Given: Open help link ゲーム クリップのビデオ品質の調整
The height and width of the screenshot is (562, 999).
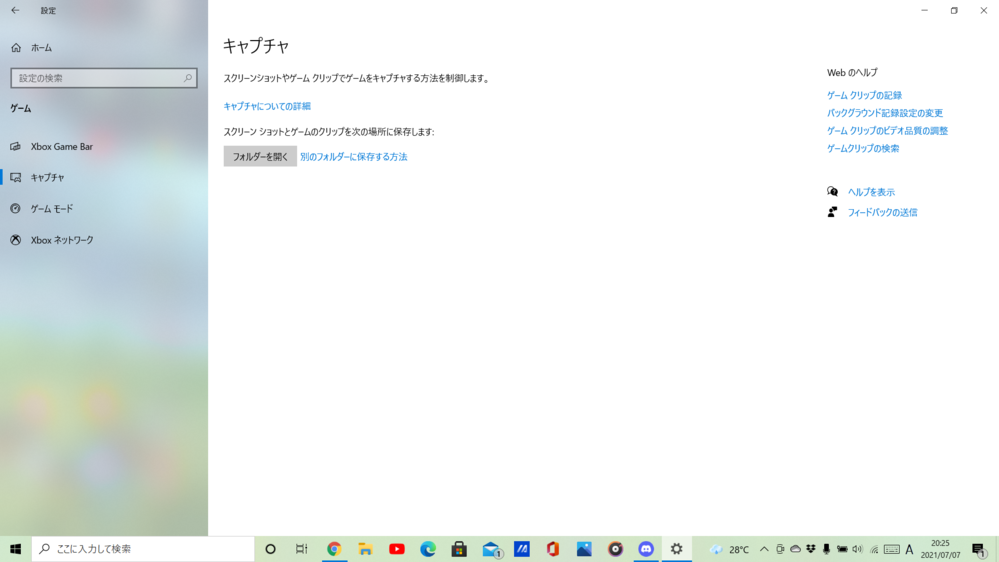Looking at the screenshot, I should 887,131.
